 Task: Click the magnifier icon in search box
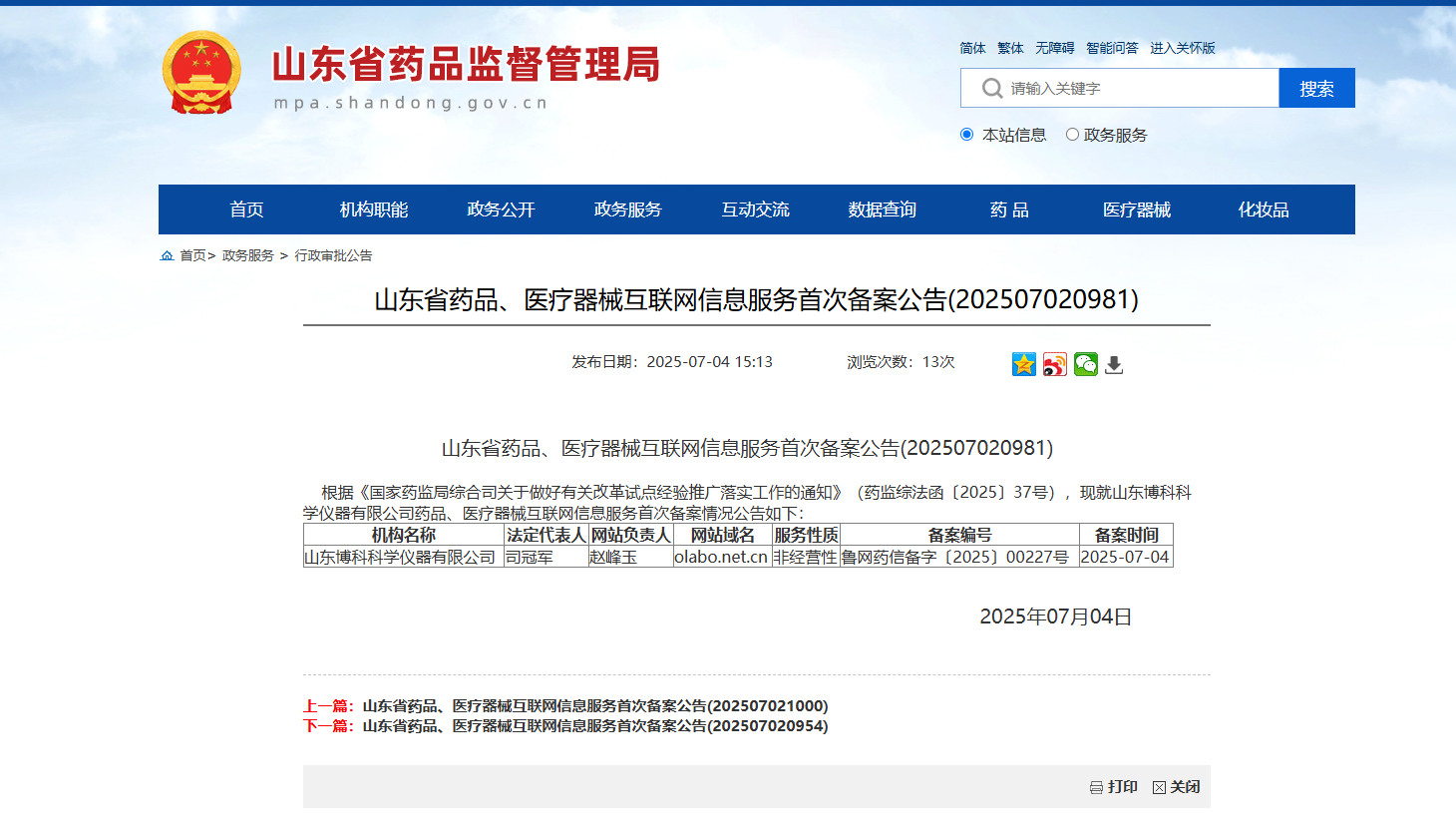pyautogui.click(x=991, y=89)
